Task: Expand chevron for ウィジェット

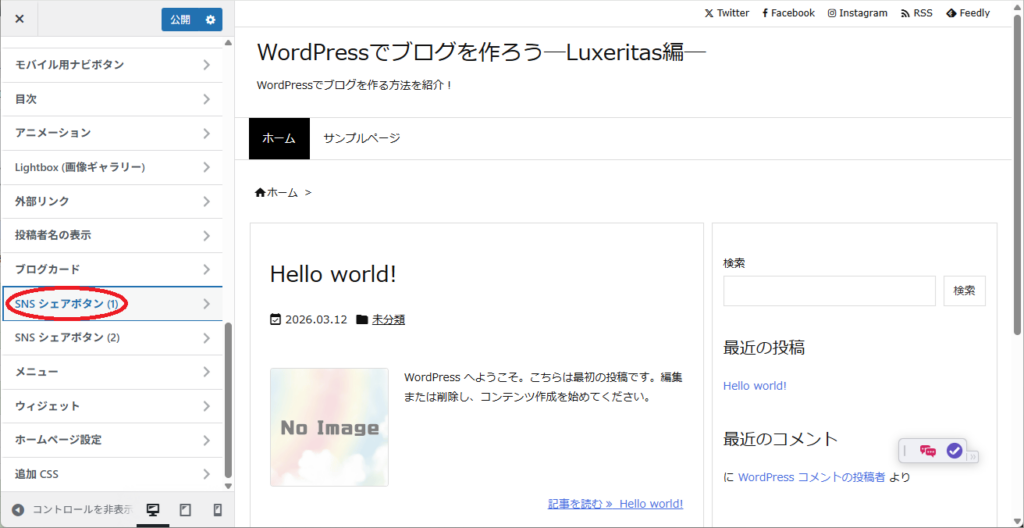Action: 206,406
